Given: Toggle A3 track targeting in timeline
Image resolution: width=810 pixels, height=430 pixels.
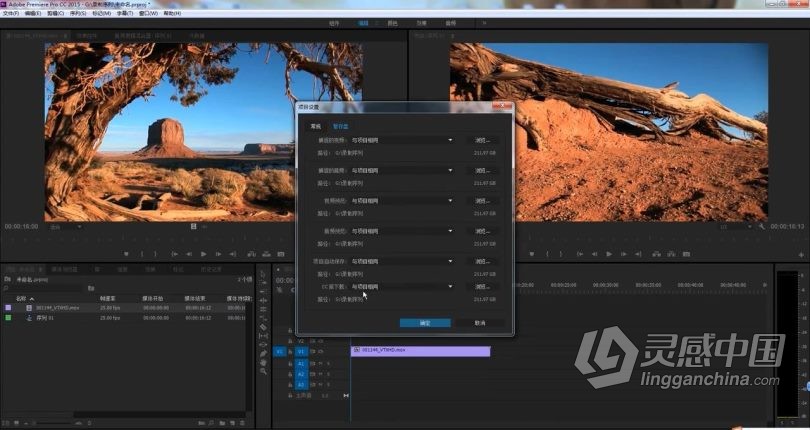Looking at the screenshot, I should pyautogui.click(x=302, y=385).
